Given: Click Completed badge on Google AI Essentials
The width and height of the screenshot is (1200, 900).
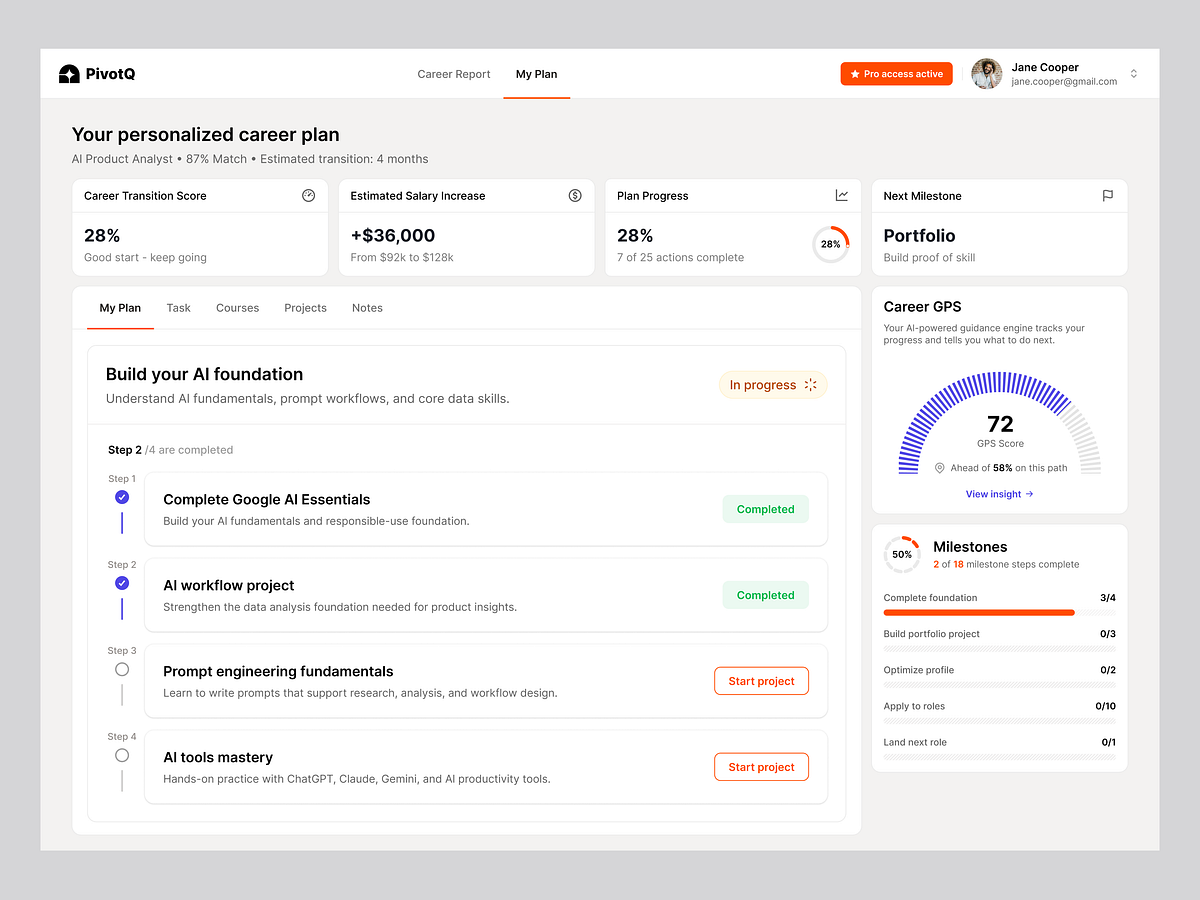Looking at the screenshot, I should 766,509.
